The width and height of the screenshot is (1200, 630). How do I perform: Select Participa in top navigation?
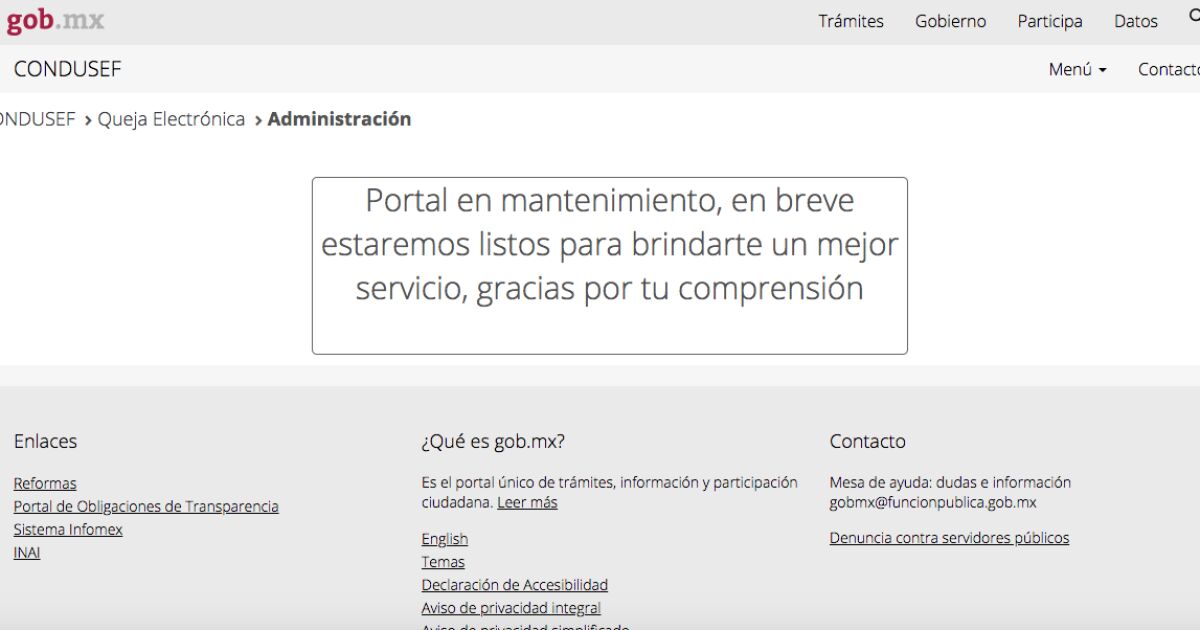point(1050,21)
